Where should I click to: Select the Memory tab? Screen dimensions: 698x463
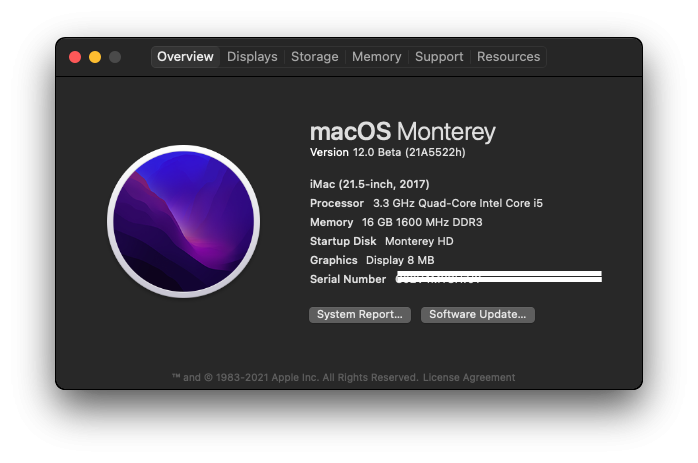pyautogui.click(x=377, y=57)
